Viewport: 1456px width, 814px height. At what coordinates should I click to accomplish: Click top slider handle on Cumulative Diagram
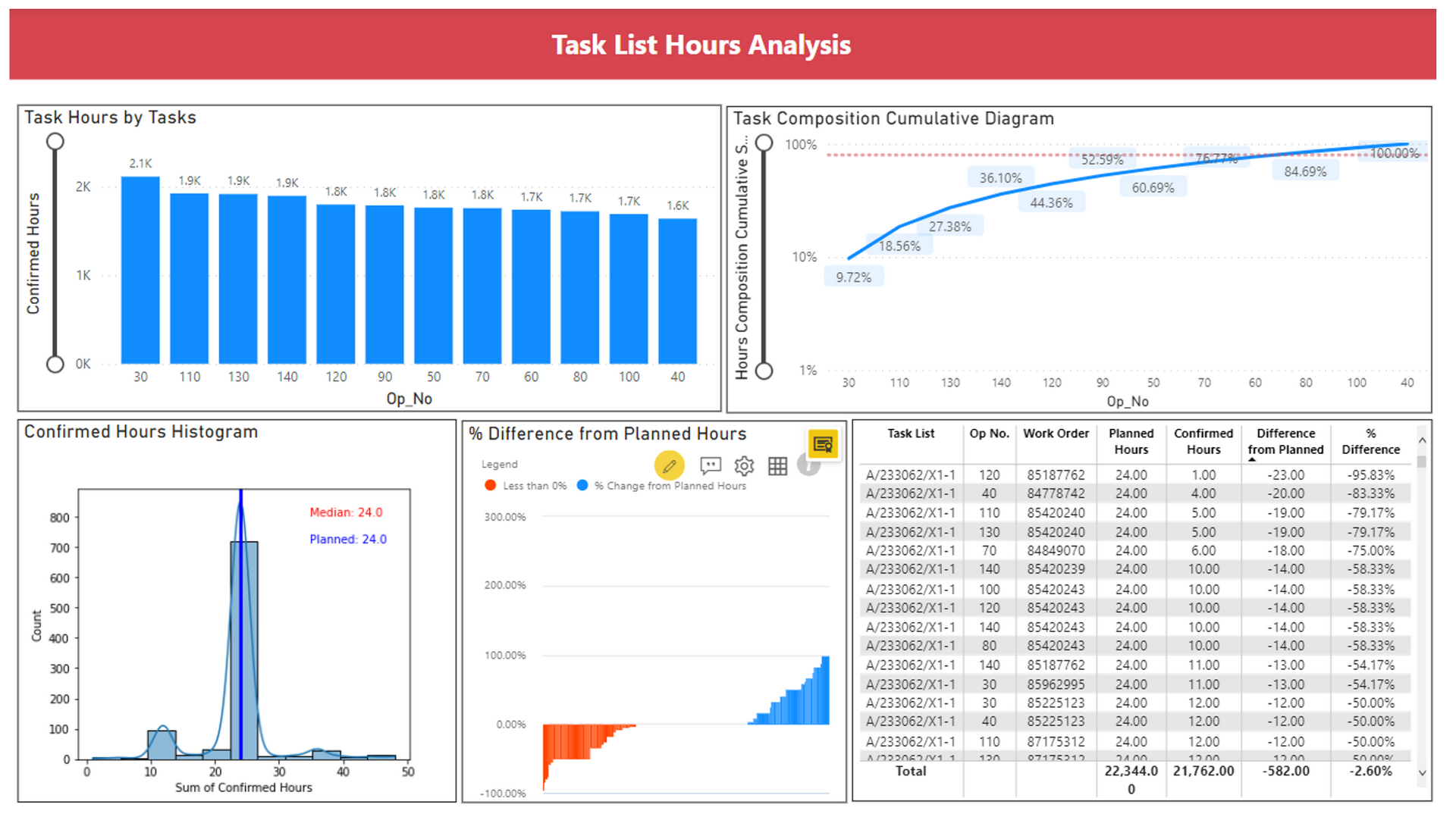[x=764, y=143]
